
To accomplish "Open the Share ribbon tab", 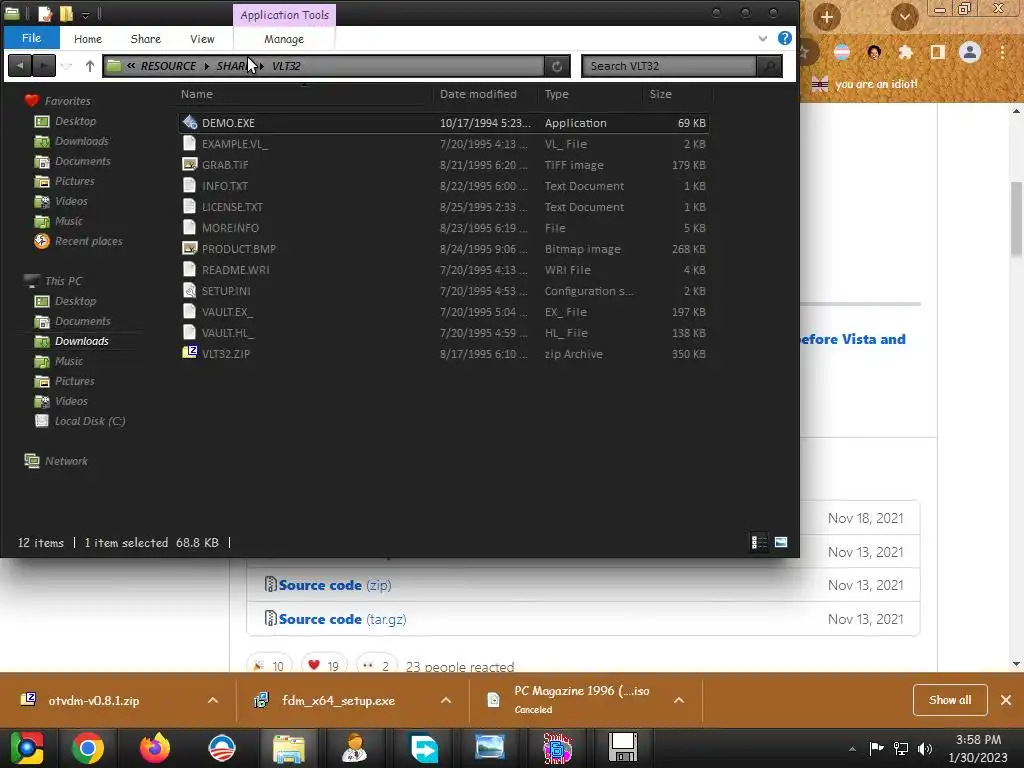I will pos(146,39).
